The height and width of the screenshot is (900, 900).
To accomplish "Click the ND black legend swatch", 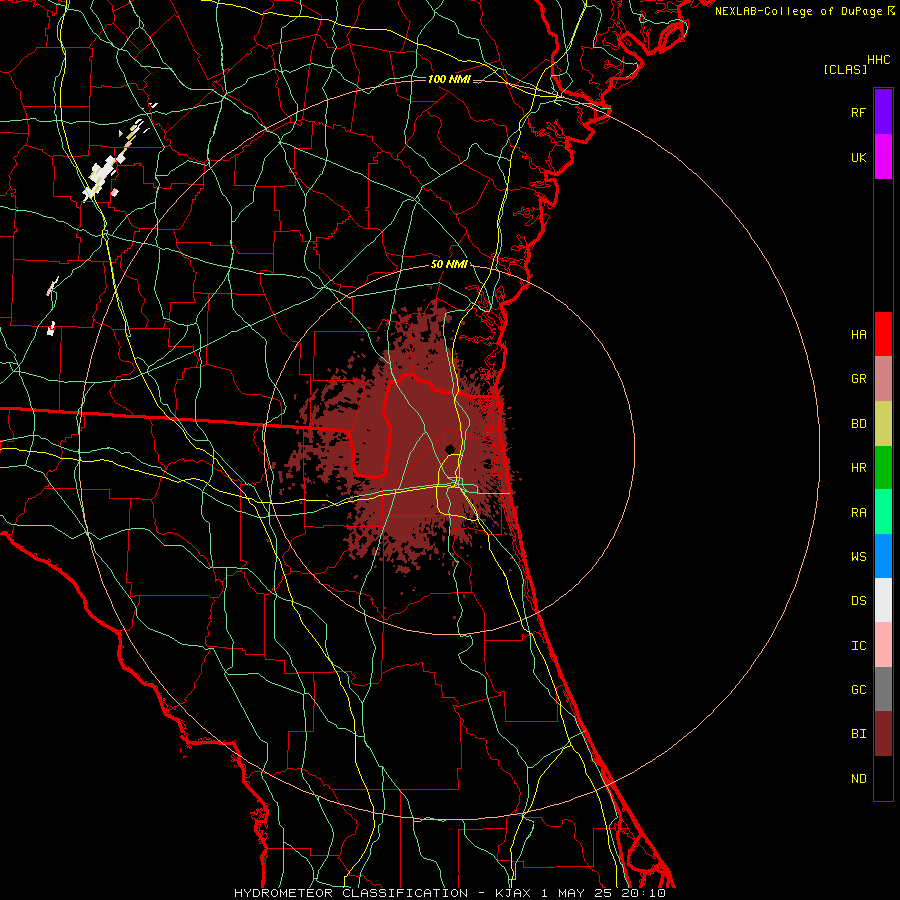I will pos(883,778).
